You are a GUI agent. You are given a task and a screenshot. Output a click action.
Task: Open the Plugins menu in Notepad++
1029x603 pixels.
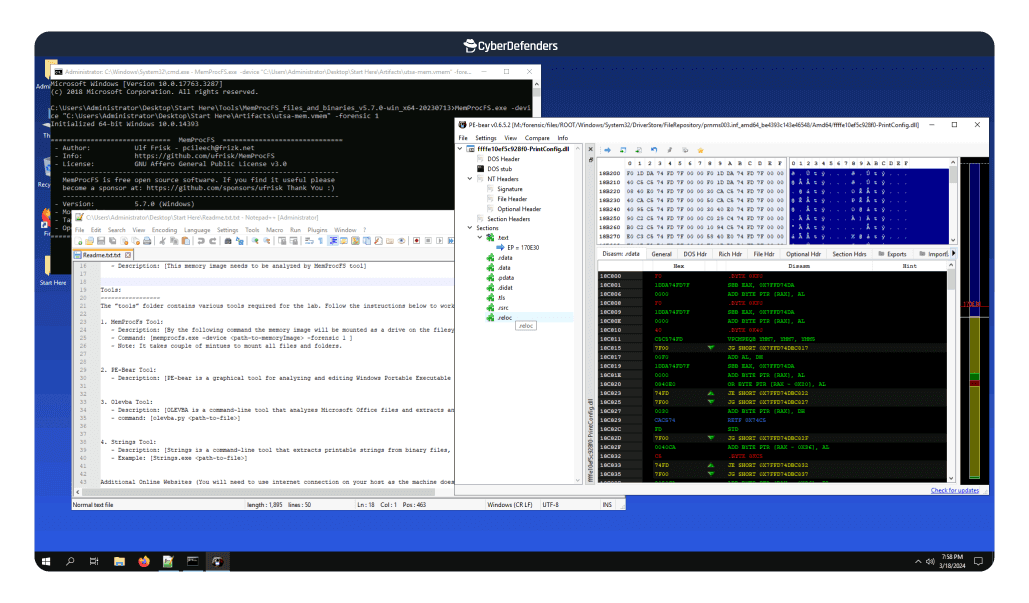(x=317, y=230)
